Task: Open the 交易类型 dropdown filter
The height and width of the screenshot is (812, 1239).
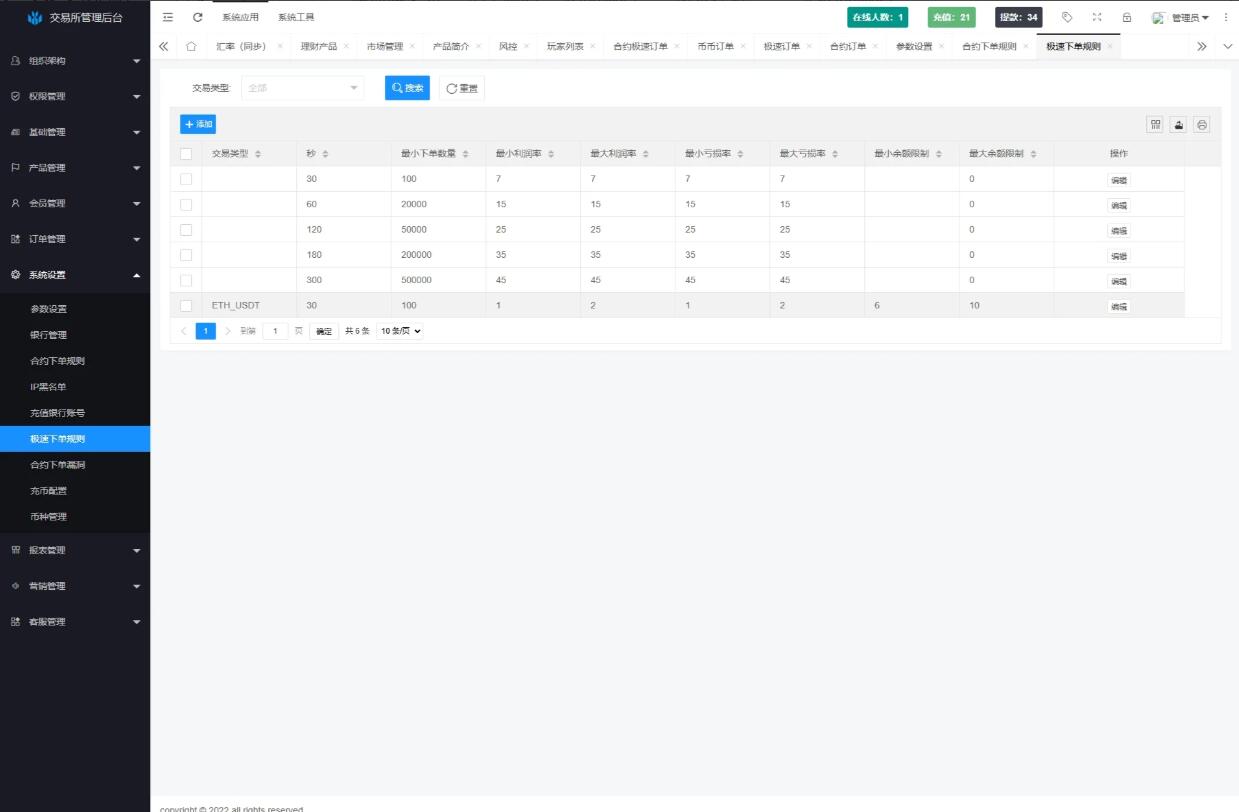Action: pos(302,88)
